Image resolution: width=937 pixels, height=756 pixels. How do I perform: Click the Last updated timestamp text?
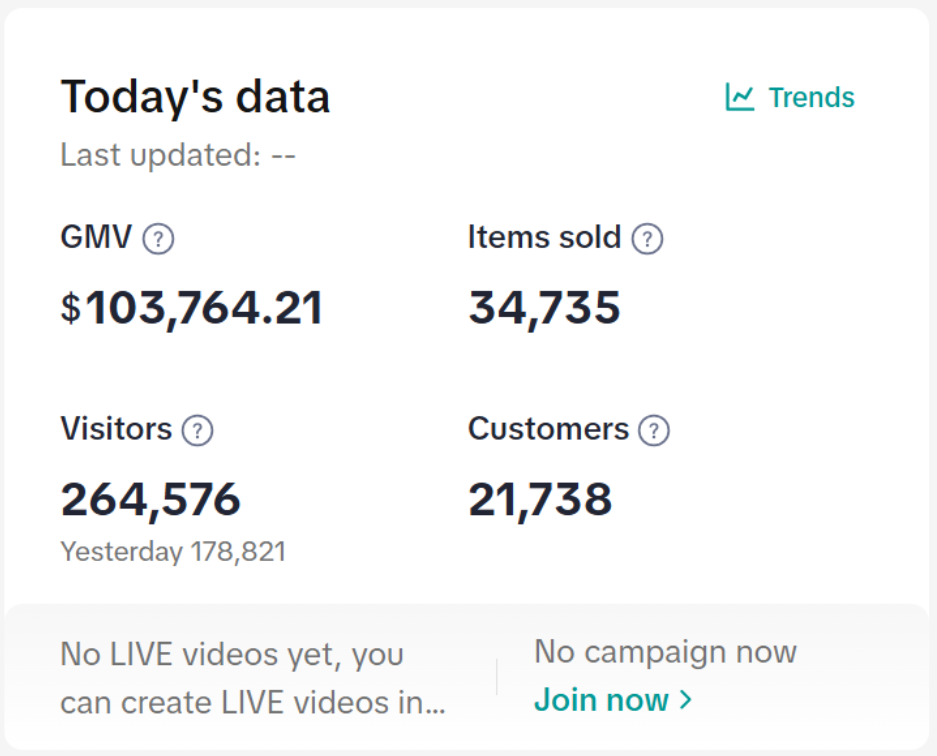(178, 155)
